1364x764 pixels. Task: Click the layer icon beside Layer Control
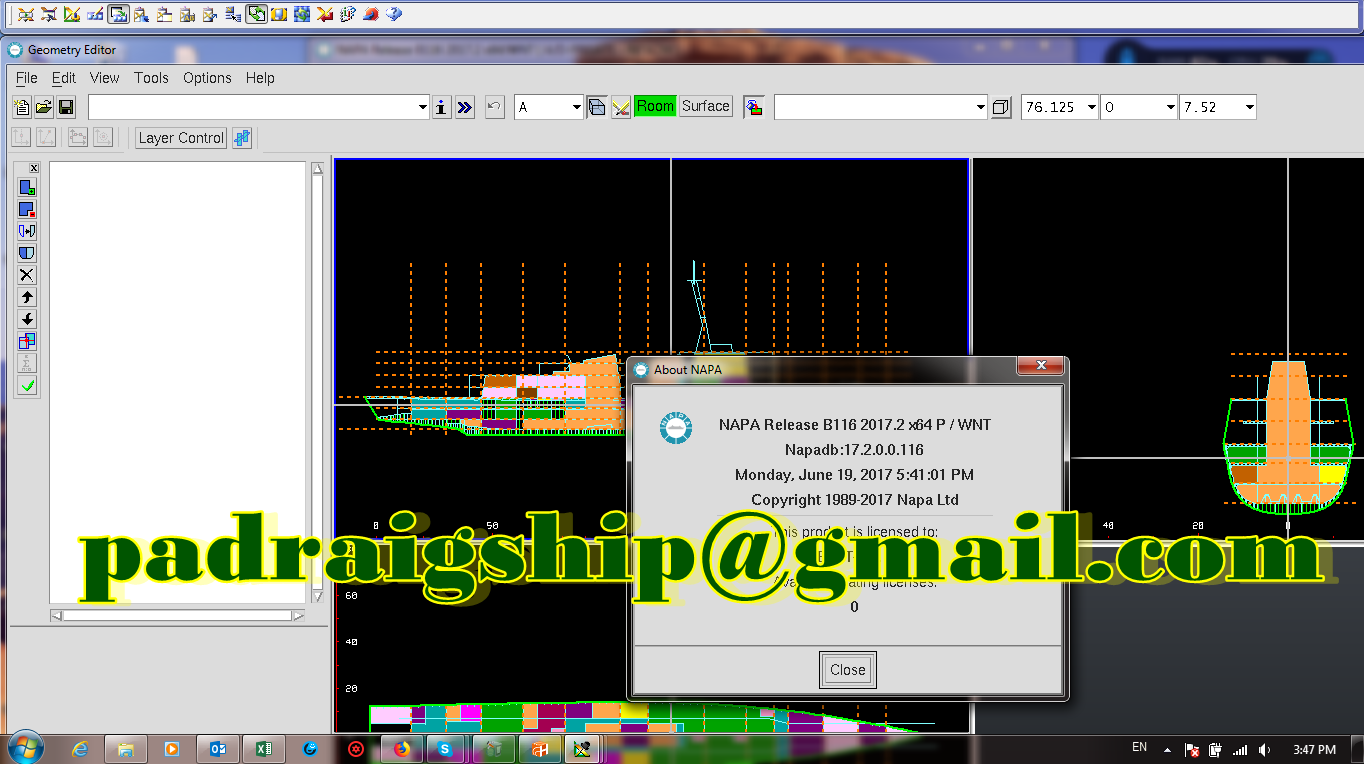(242, 138)
